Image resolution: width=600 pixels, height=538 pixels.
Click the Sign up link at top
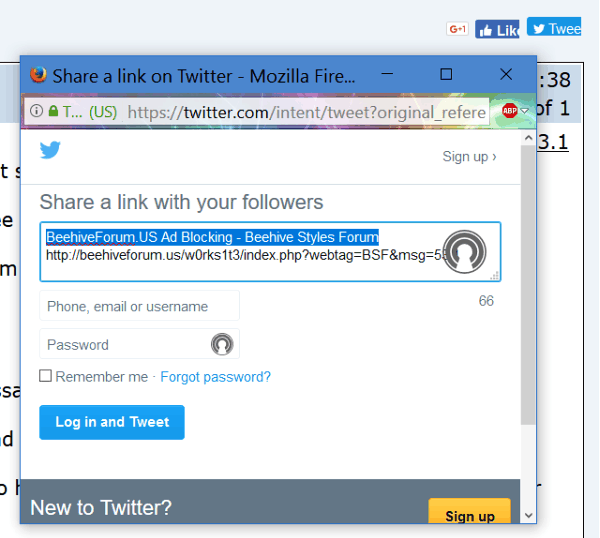pos(469,157)
